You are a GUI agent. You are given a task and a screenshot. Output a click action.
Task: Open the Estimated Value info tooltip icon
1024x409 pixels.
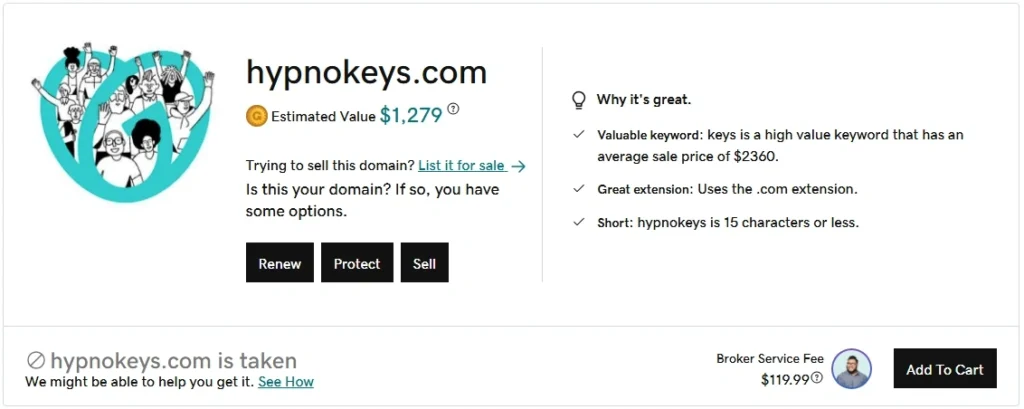[x=453, y=109]
